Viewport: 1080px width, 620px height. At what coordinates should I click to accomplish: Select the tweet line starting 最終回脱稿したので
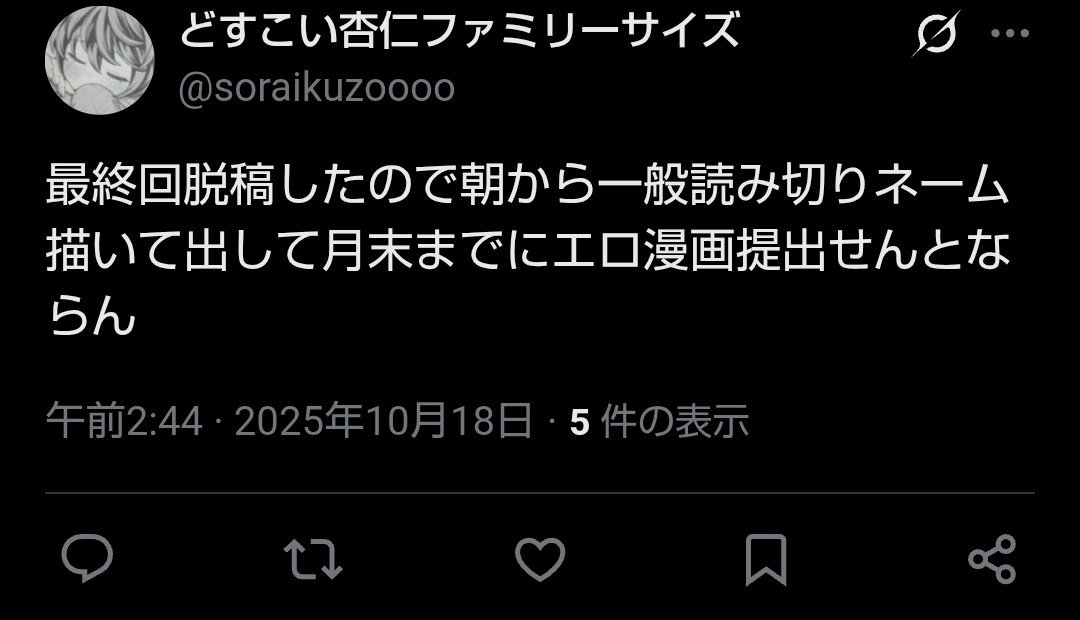pyautogui.click(x=528, y=185)
